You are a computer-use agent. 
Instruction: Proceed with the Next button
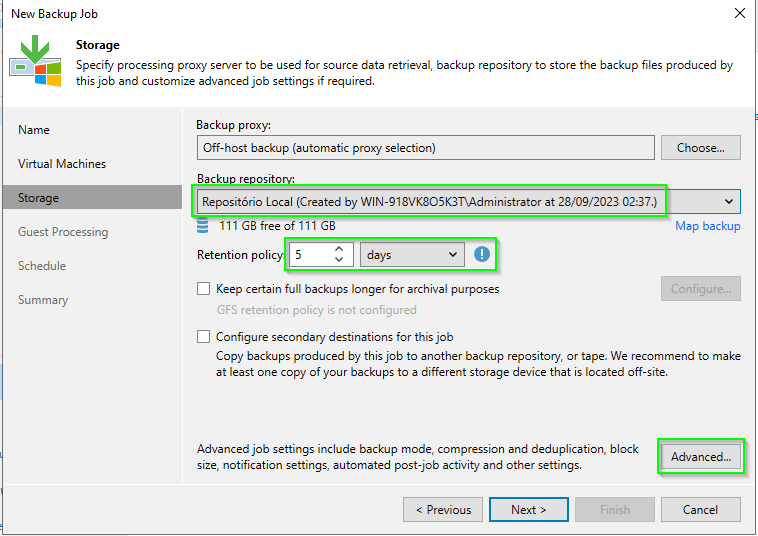[x=529, y=510]
